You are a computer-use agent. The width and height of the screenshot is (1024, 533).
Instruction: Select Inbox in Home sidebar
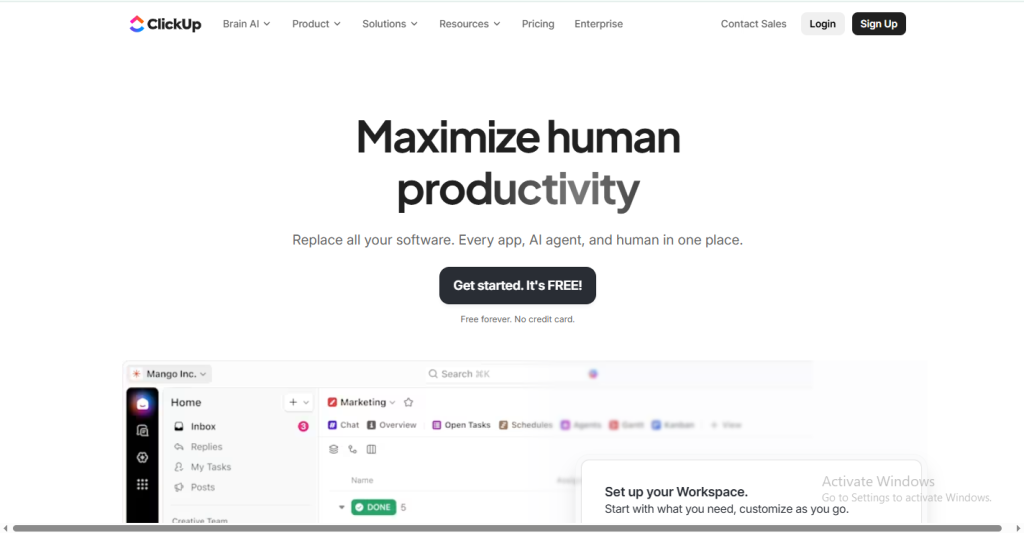click(203, 426)
